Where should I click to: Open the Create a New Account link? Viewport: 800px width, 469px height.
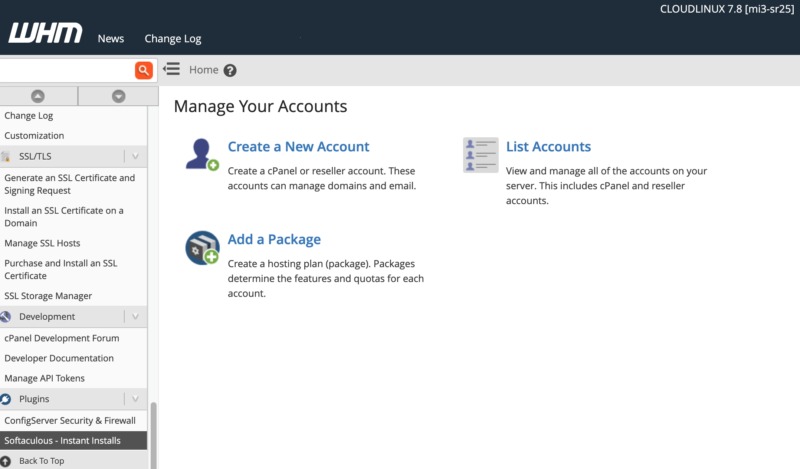[x=298, y=147]
